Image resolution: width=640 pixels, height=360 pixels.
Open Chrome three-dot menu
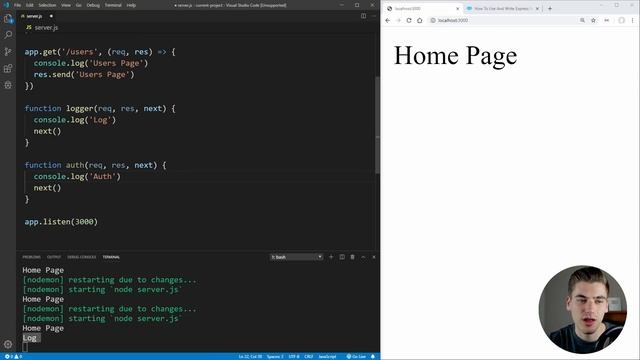(633, 20)
